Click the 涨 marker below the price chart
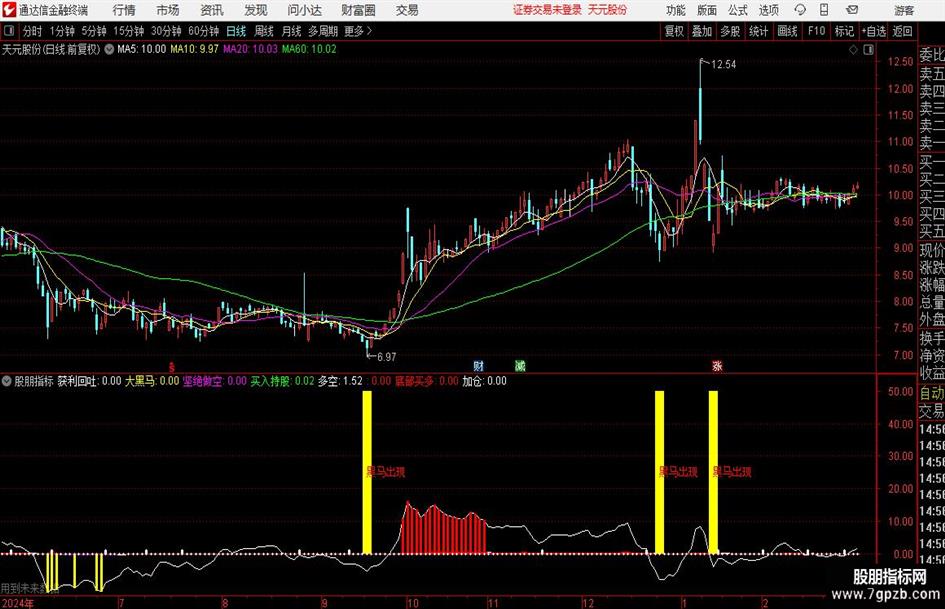945x609 pixels. click(x=717, y=365)
